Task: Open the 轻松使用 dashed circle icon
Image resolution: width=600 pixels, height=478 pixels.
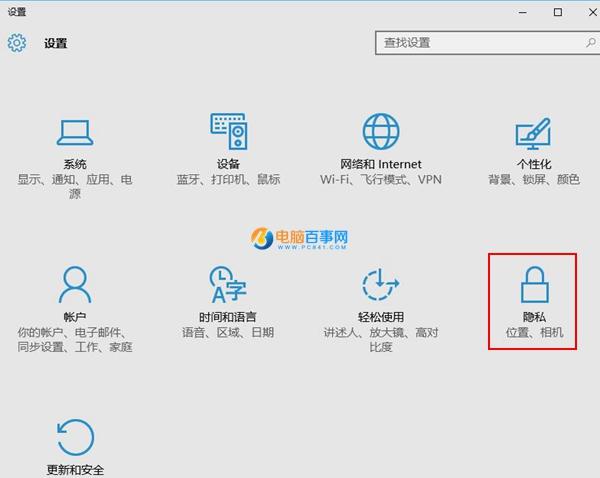Action: click(381, 284)
